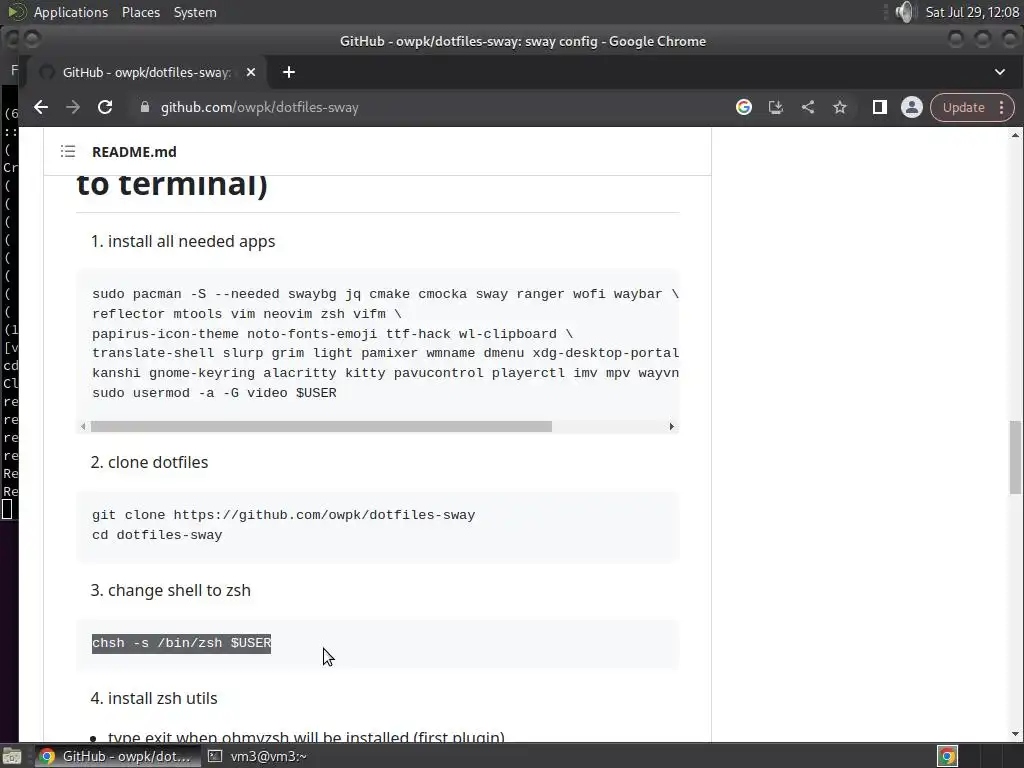
Task: Click the Update button in Chrome
Action: click(963, 108)
